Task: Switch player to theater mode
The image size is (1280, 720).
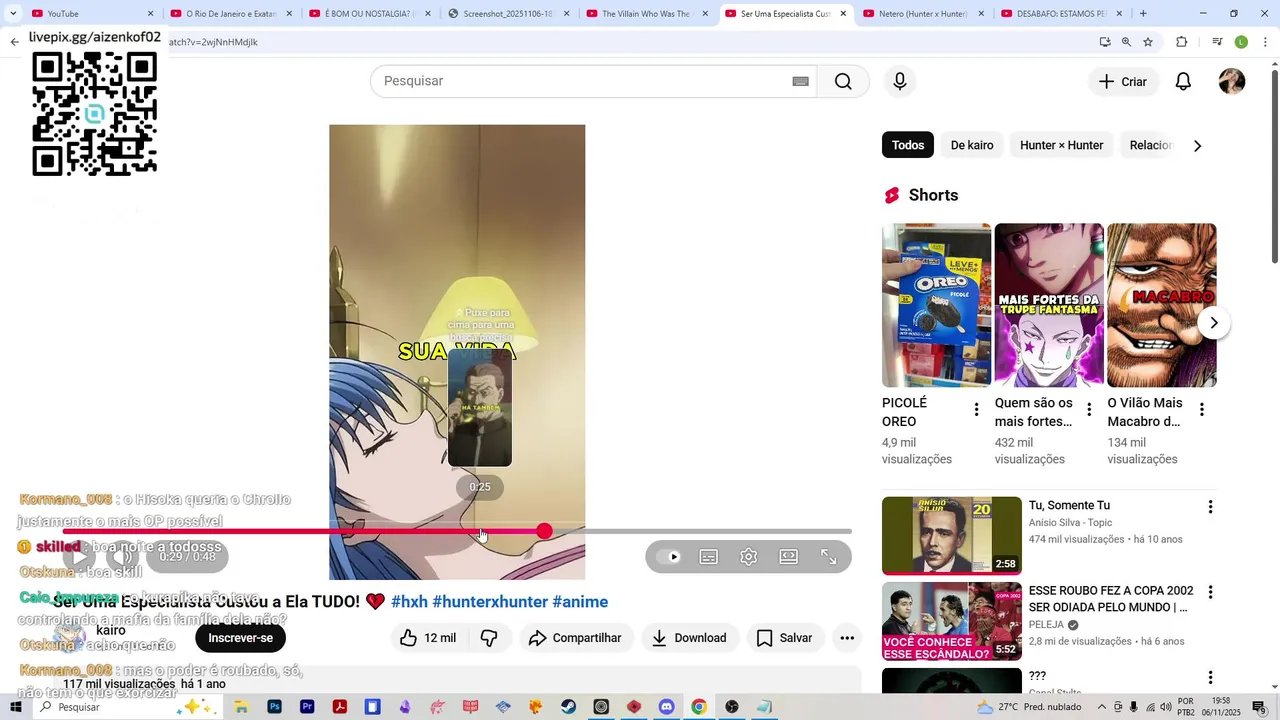Action: 789,557
